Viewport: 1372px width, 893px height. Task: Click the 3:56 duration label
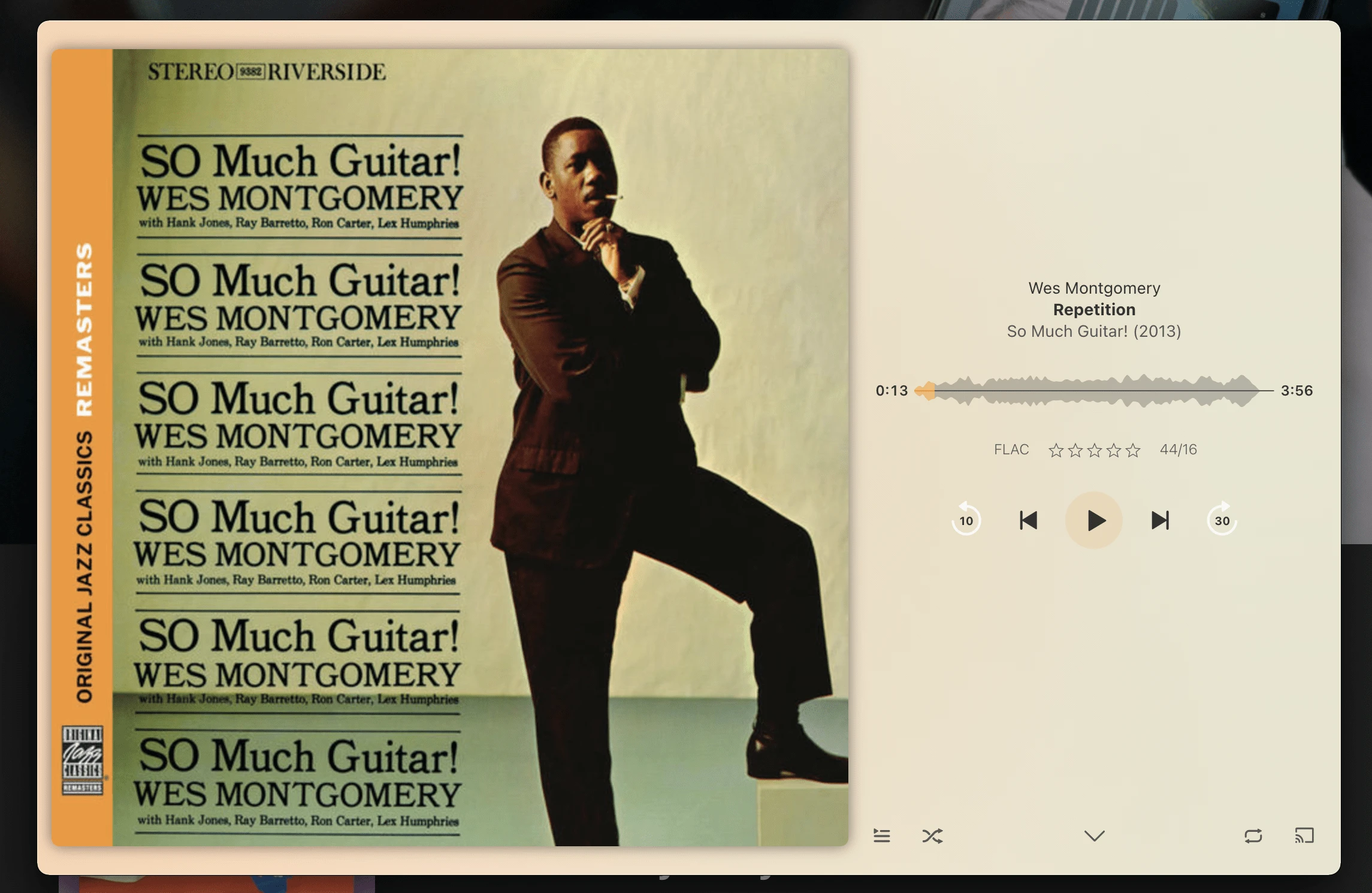(x=1297, y=391)
